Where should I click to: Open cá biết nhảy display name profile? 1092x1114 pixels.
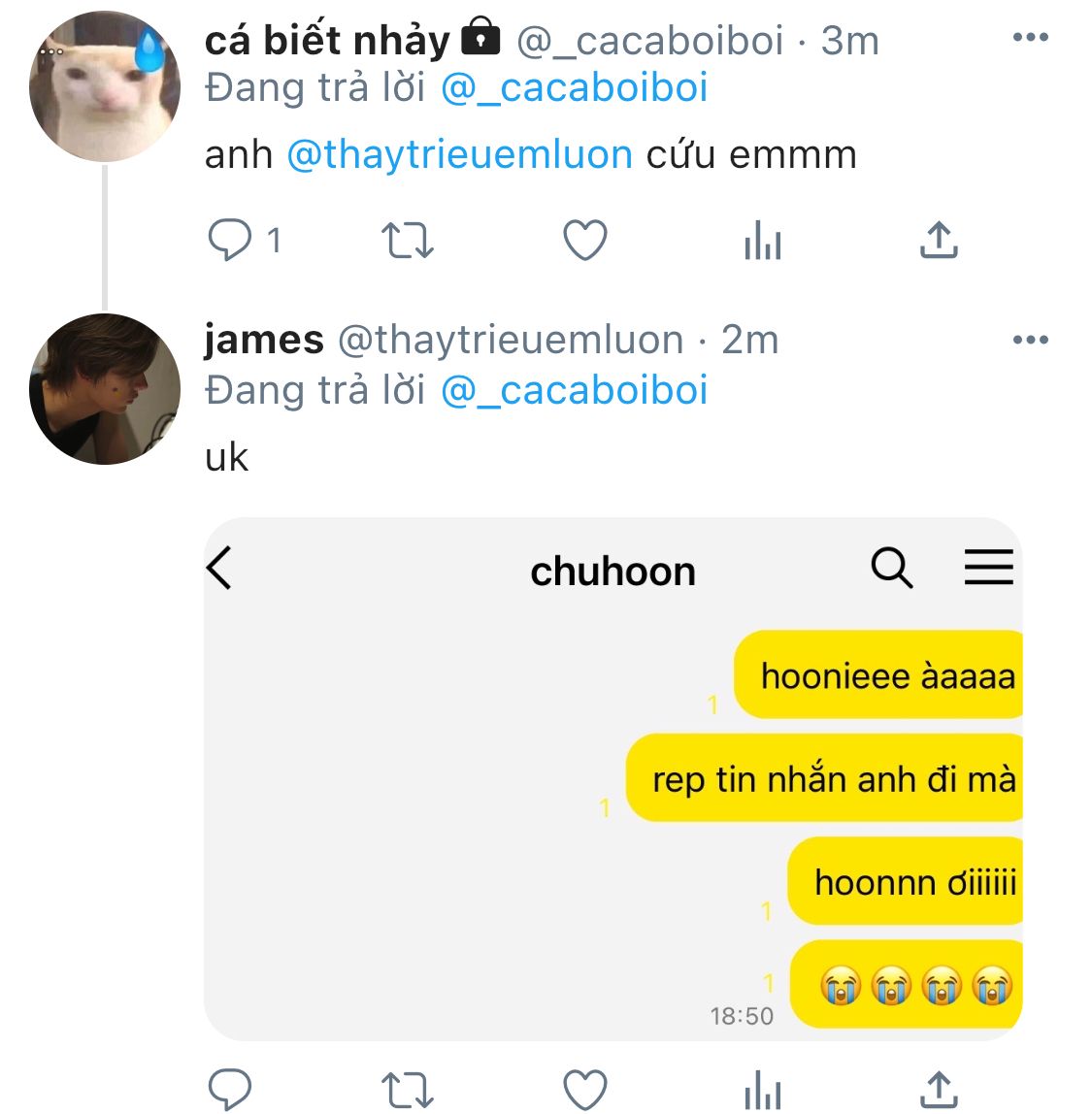point(327,41)
